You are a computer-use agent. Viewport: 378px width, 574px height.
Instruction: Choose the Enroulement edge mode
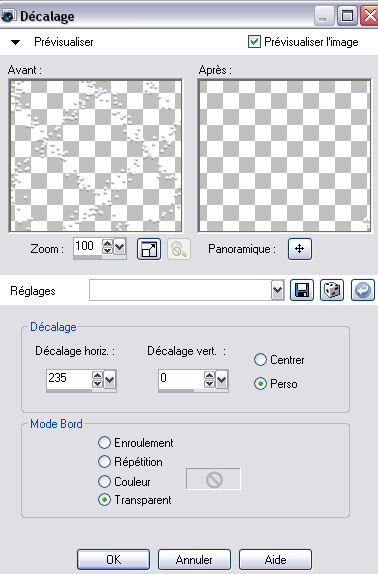[x=104, y=443]
